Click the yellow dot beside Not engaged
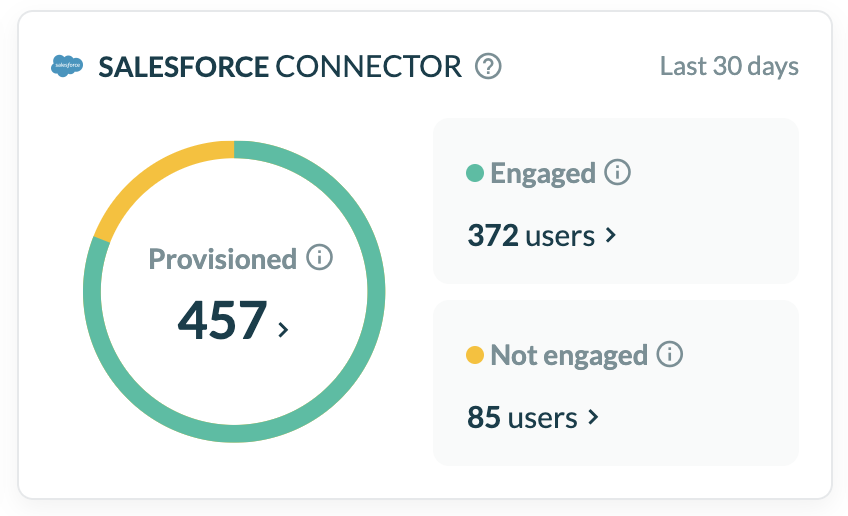The image size is (848, 516). pyautogui.click(x=476, y=355)
